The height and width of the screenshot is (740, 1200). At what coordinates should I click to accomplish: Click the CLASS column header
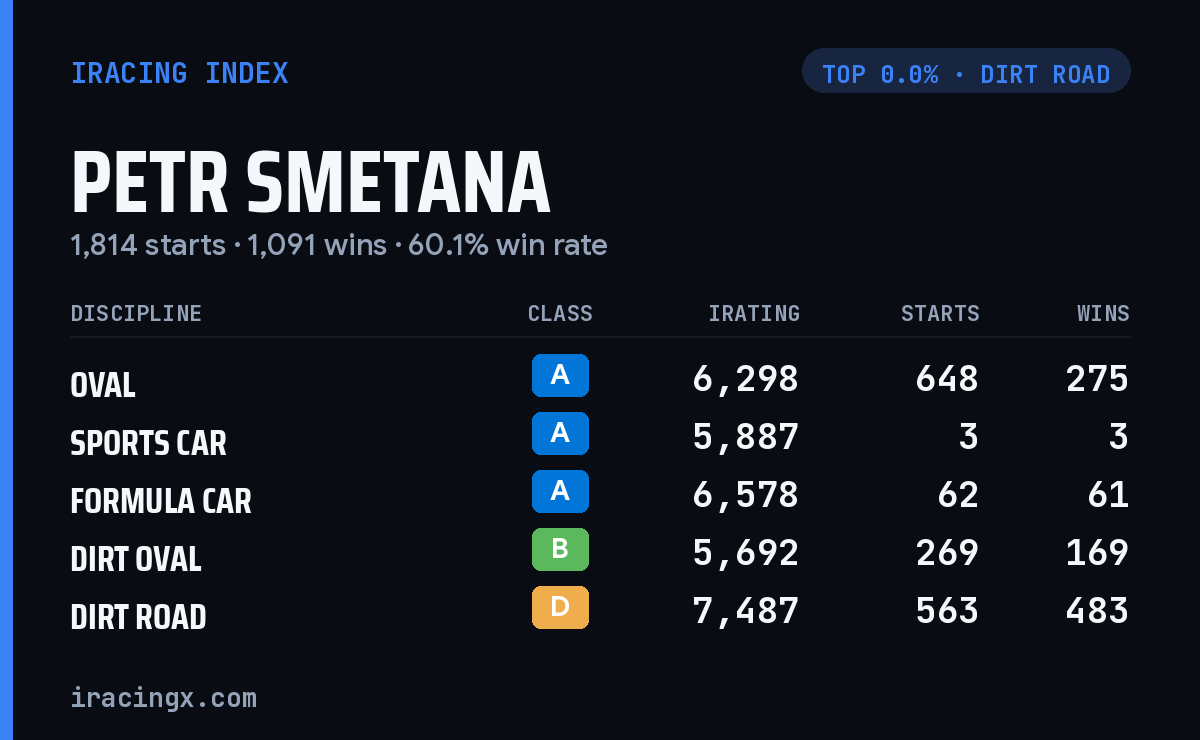(x=560, y=313)
